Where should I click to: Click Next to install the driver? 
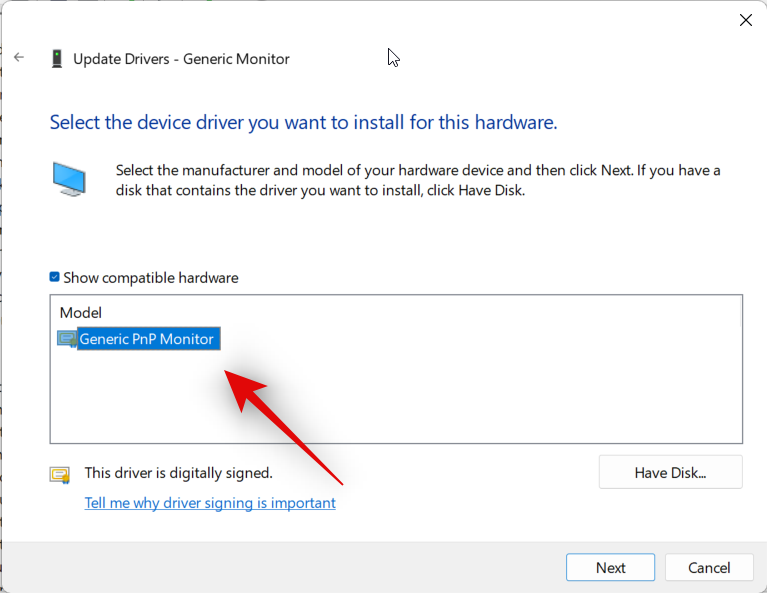click(610, 567)
